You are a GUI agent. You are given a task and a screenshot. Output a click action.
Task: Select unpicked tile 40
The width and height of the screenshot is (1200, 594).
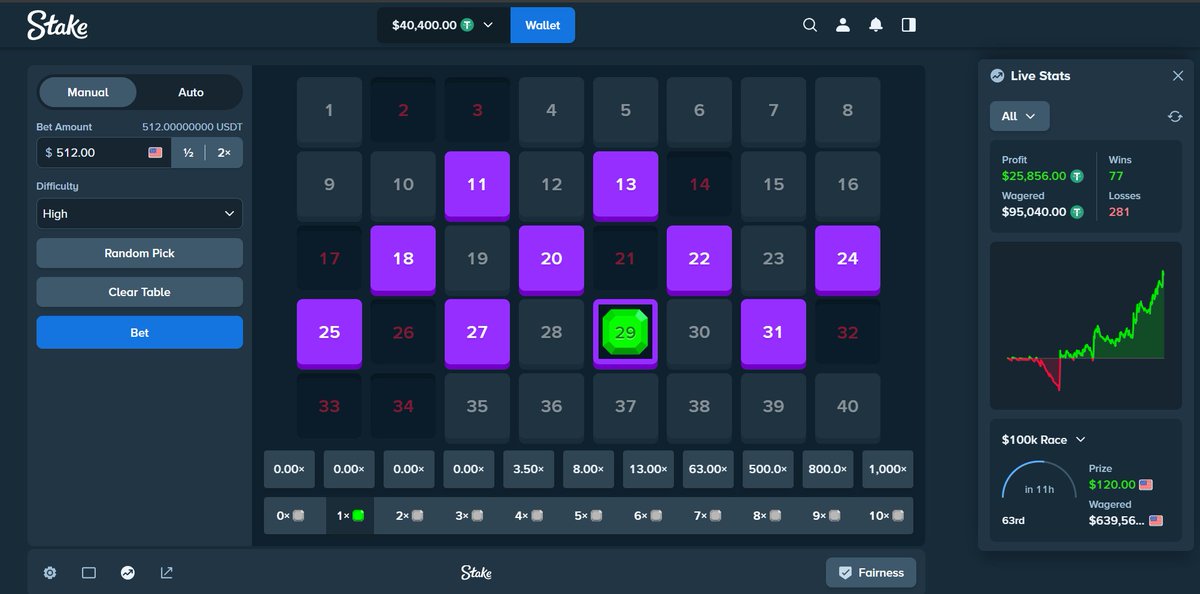(x=847, y=407)
